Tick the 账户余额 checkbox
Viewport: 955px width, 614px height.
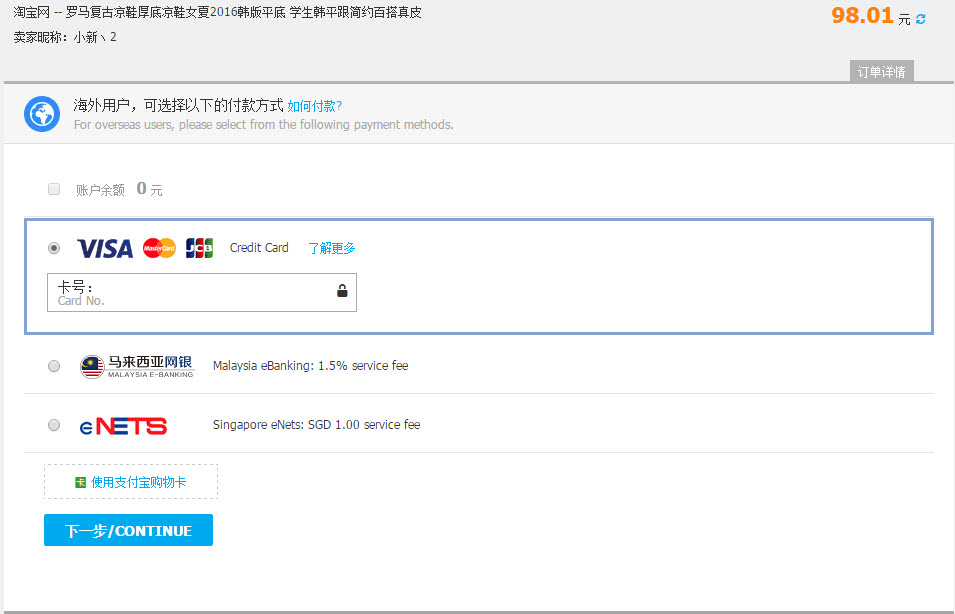pyautogui.click(x=54, y=189)
